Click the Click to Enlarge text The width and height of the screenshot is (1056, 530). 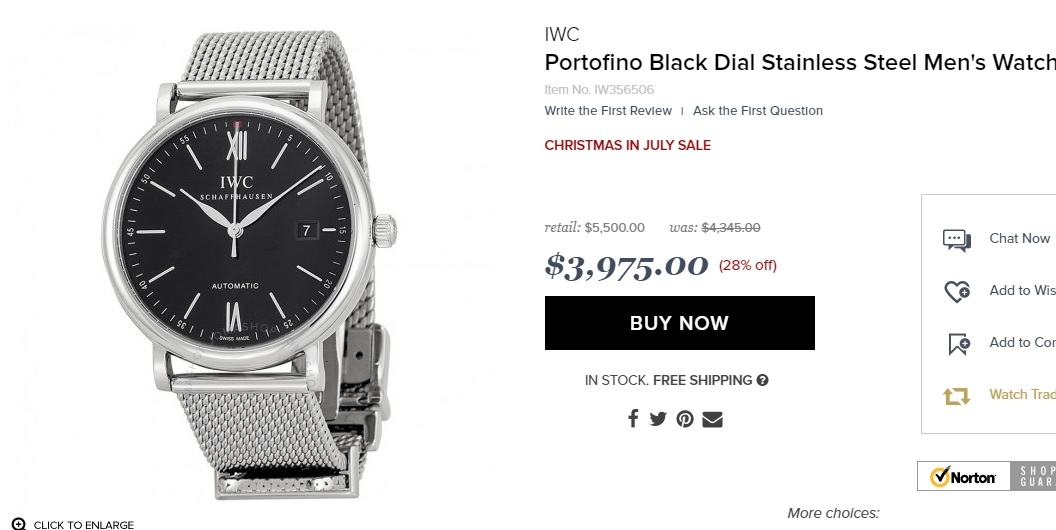pos(84,524)
